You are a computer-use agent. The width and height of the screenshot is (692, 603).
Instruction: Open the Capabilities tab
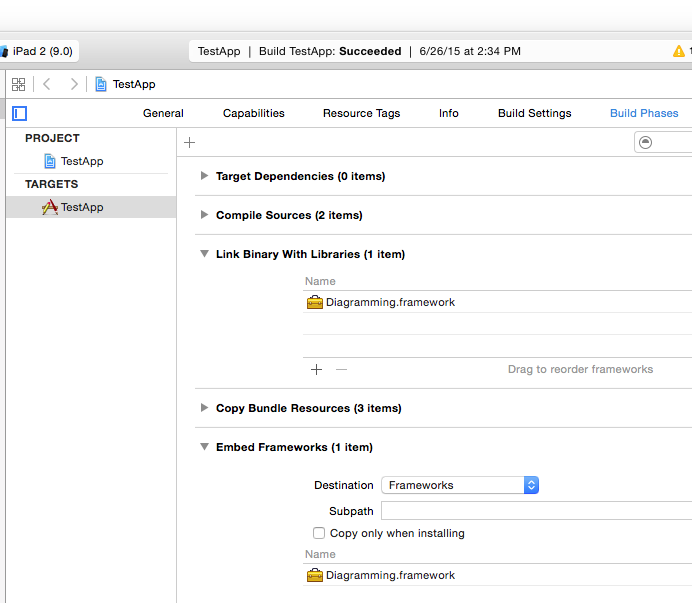pos(253,113)
